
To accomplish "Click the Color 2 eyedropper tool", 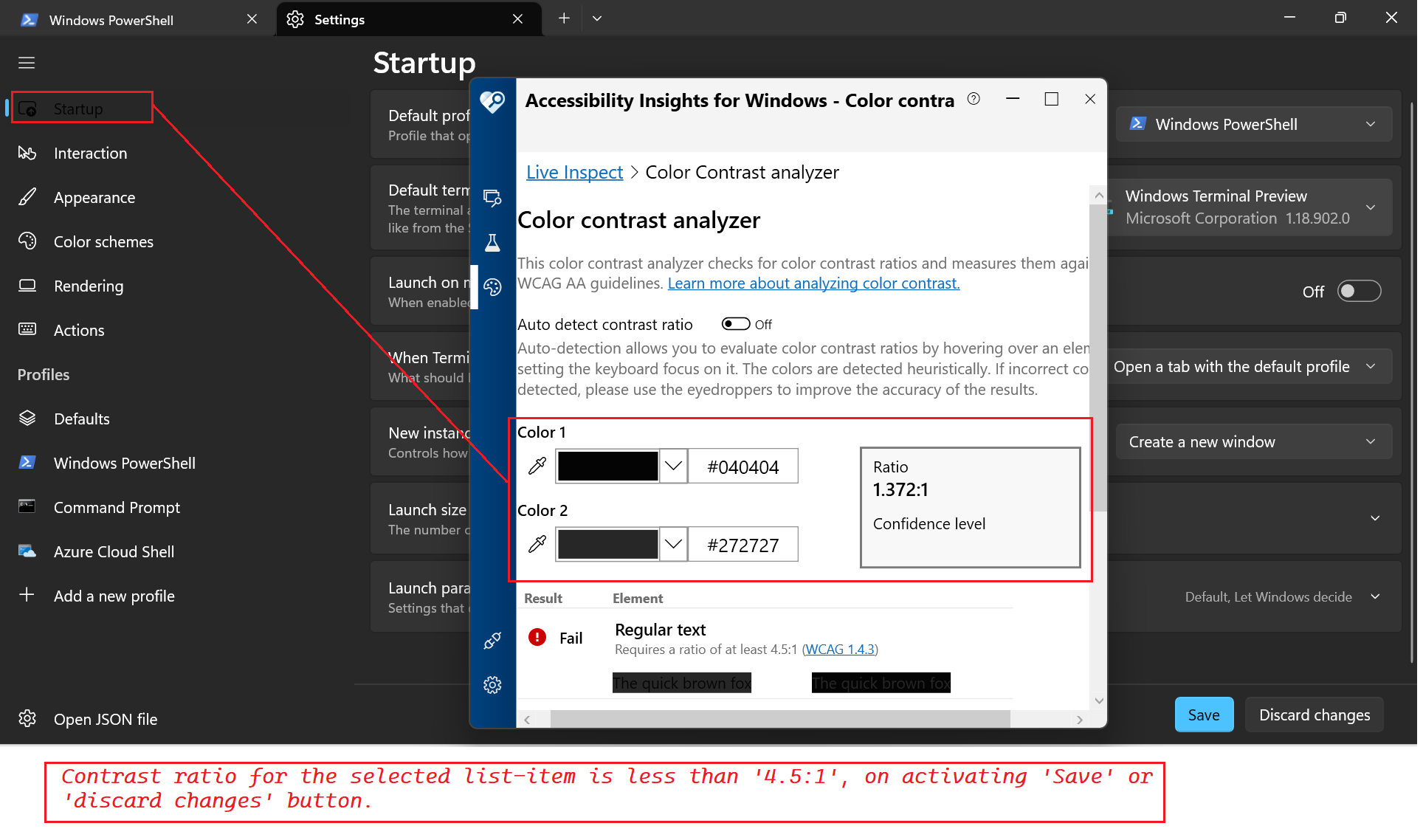I will click(537, 544).
